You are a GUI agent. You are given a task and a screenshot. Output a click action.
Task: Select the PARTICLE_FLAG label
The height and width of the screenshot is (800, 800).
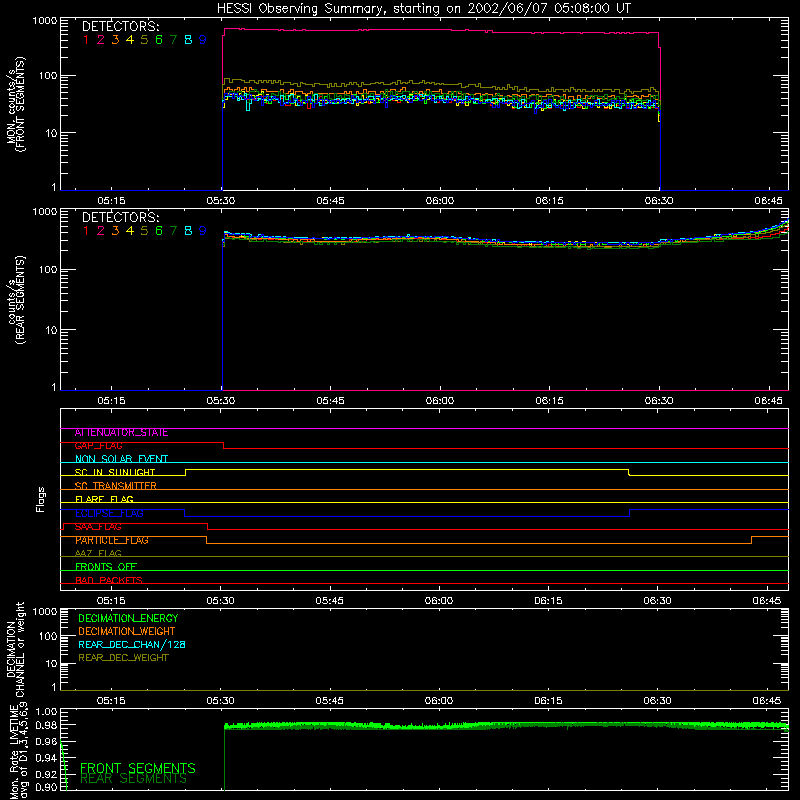[112, 540]
